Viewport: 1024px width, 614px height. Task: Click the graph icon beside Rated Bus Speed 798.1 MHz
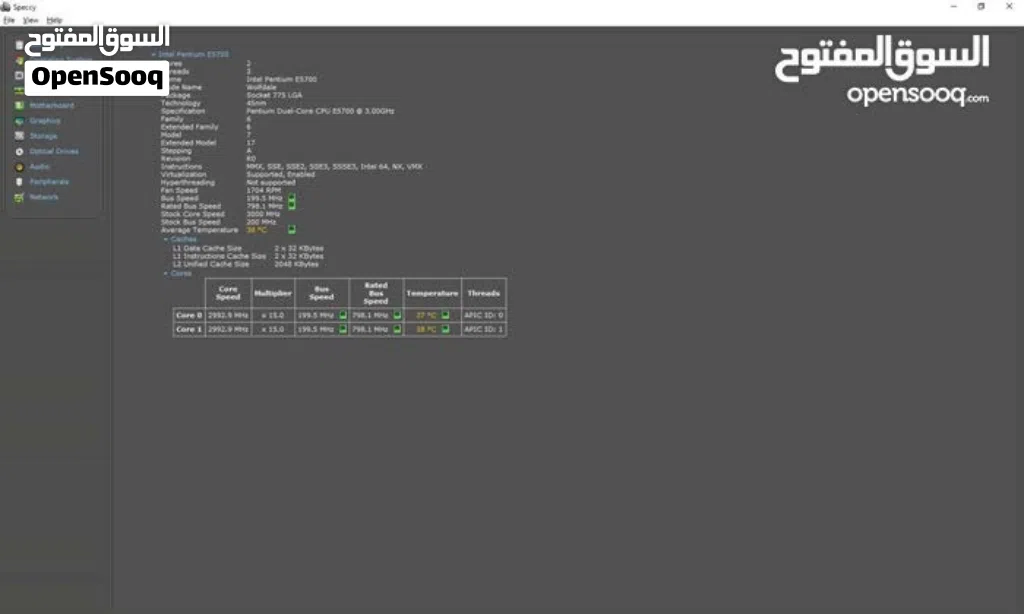(292, 205)
